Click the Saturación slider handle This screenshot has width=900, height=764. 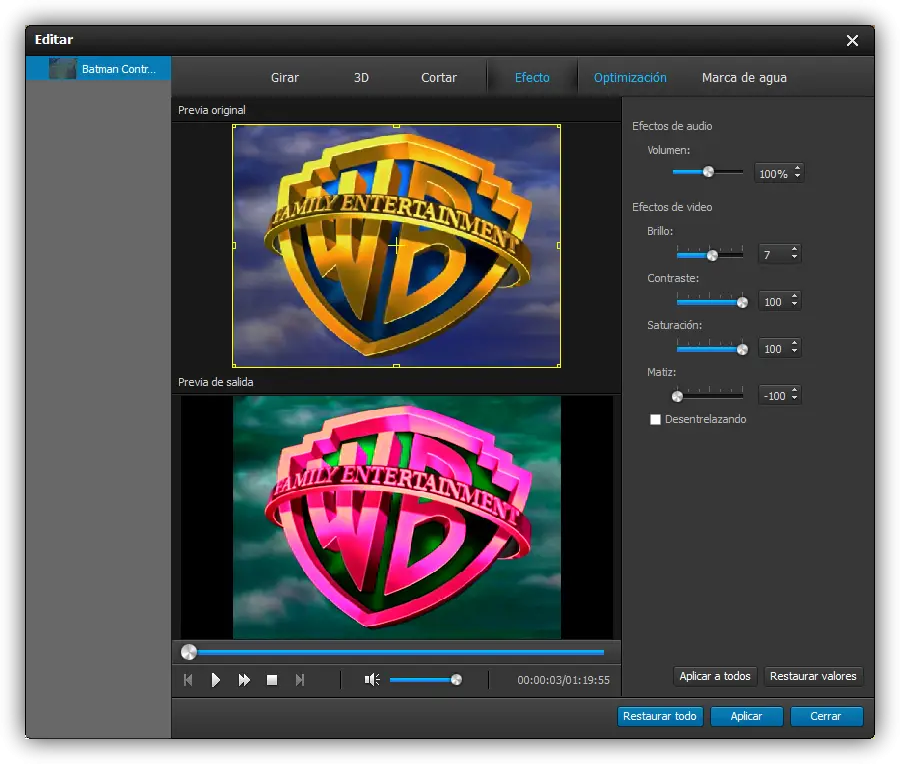(742, 350)
